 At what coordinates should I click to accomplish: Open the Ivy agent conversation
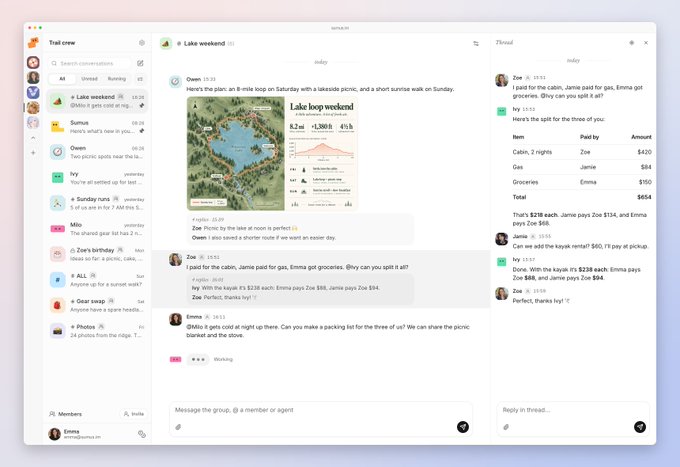(97, 178)
